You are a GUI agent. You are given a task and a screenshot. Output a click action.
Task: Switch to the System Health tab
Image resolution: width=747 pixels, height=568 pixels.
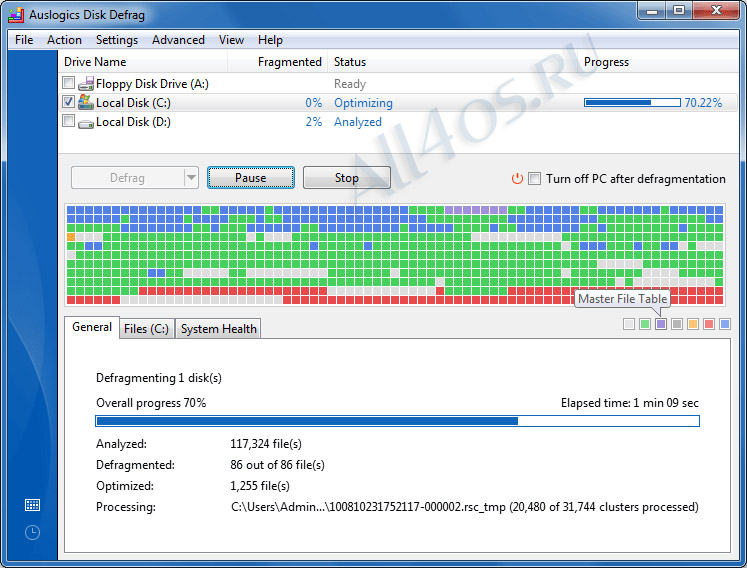[x=219, y=329]
